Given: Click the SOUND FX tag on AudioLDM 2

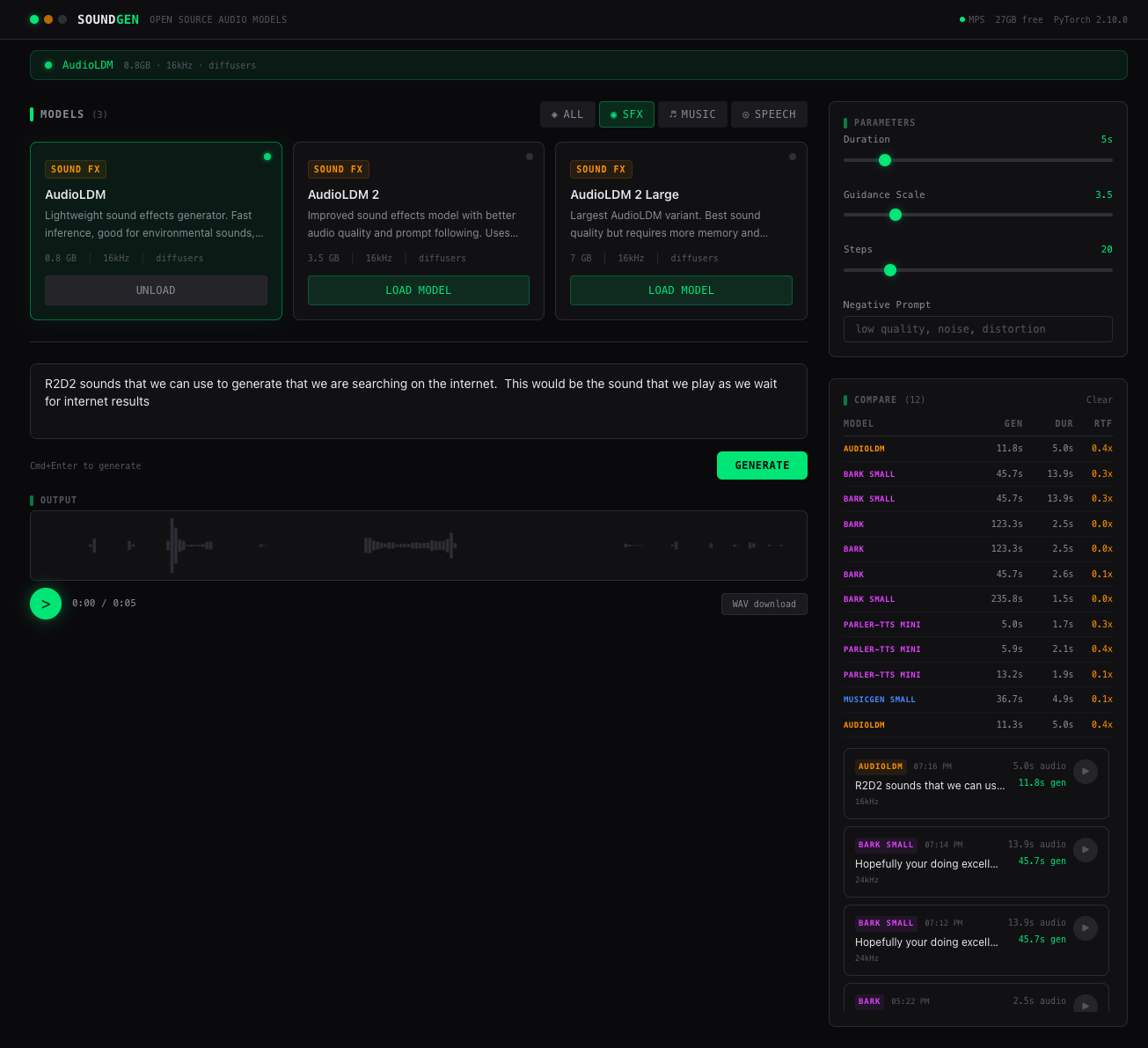Looking at the screenshot, I should click(339, 169).
